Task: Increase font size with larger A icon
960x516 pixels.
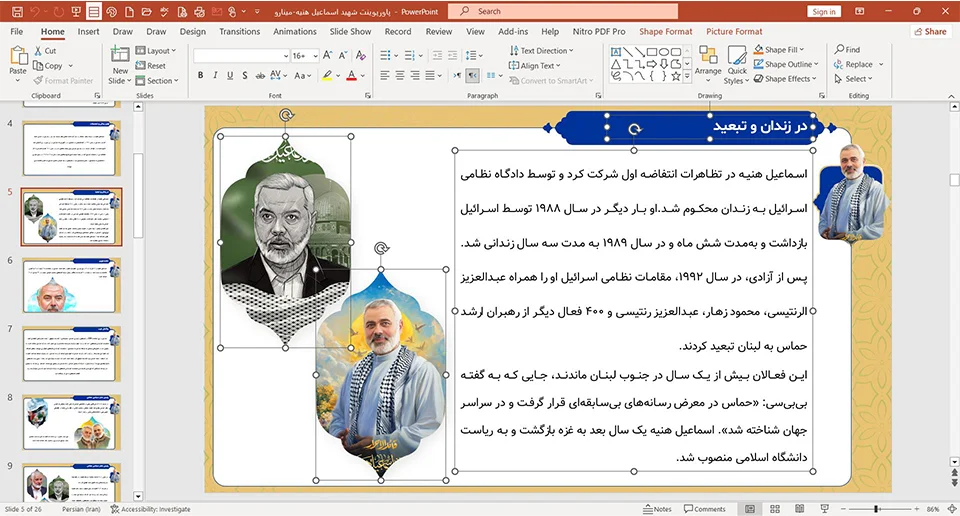Action: [328, 56]
